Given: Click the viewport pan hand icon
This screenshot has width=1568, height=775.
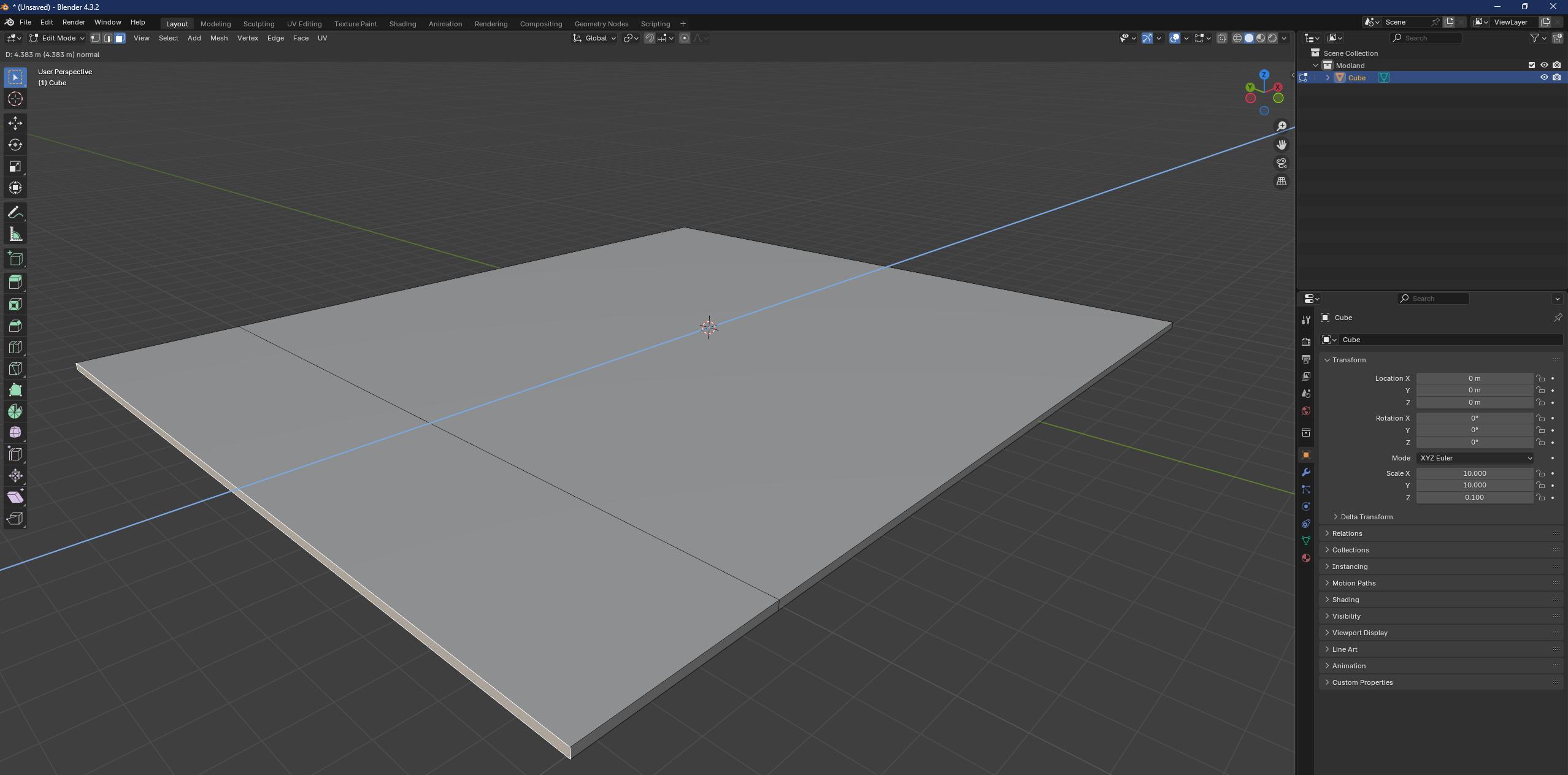Looking at the screenshot, I should tap(1282, 145).
